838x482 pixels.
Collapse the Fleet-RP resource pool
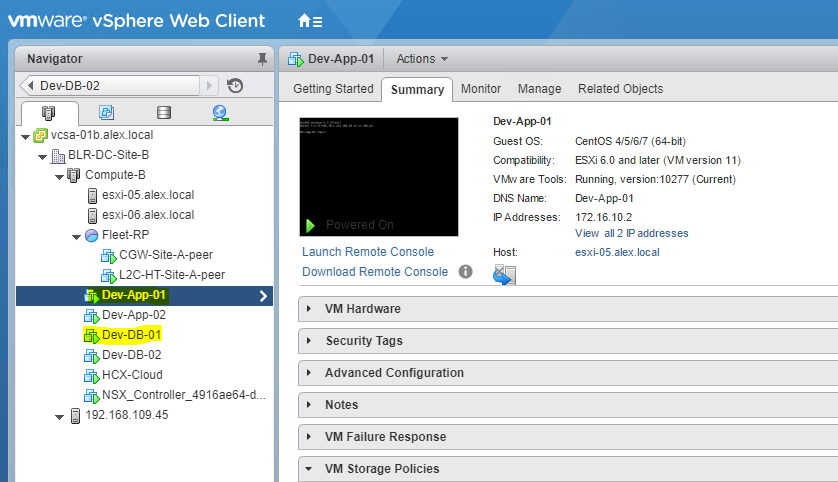click(x=76, y=236)
